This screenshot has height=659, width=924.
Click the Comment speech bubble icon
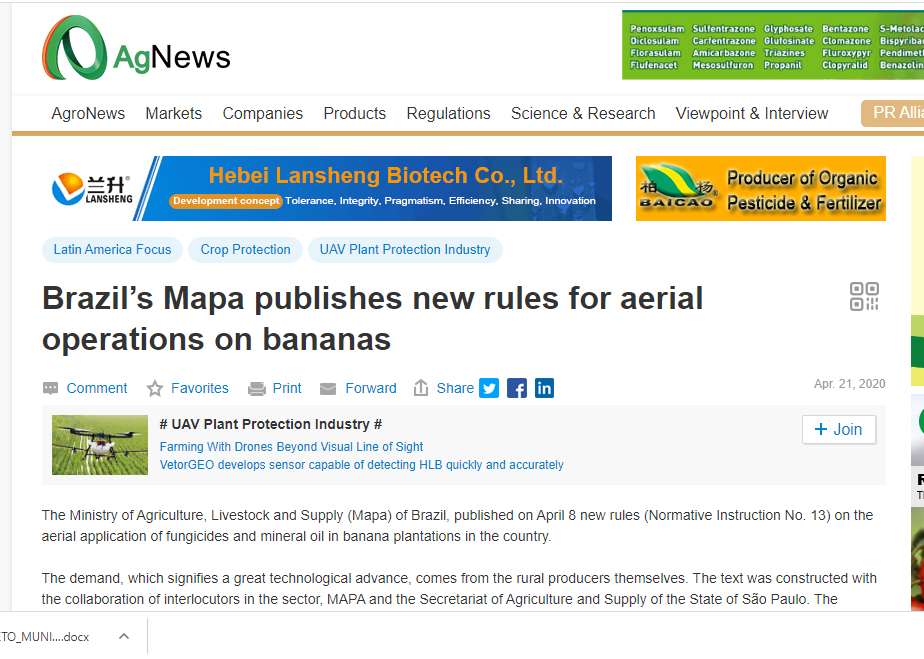51,388
